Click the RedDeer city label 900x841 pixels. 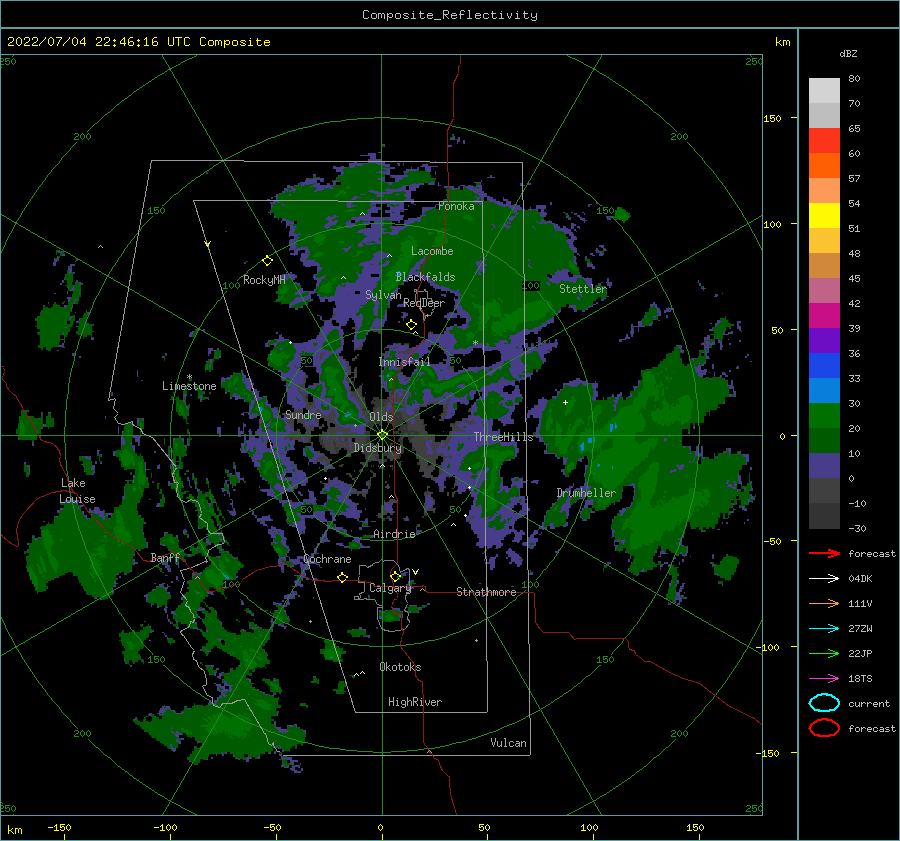coord(424,303)
